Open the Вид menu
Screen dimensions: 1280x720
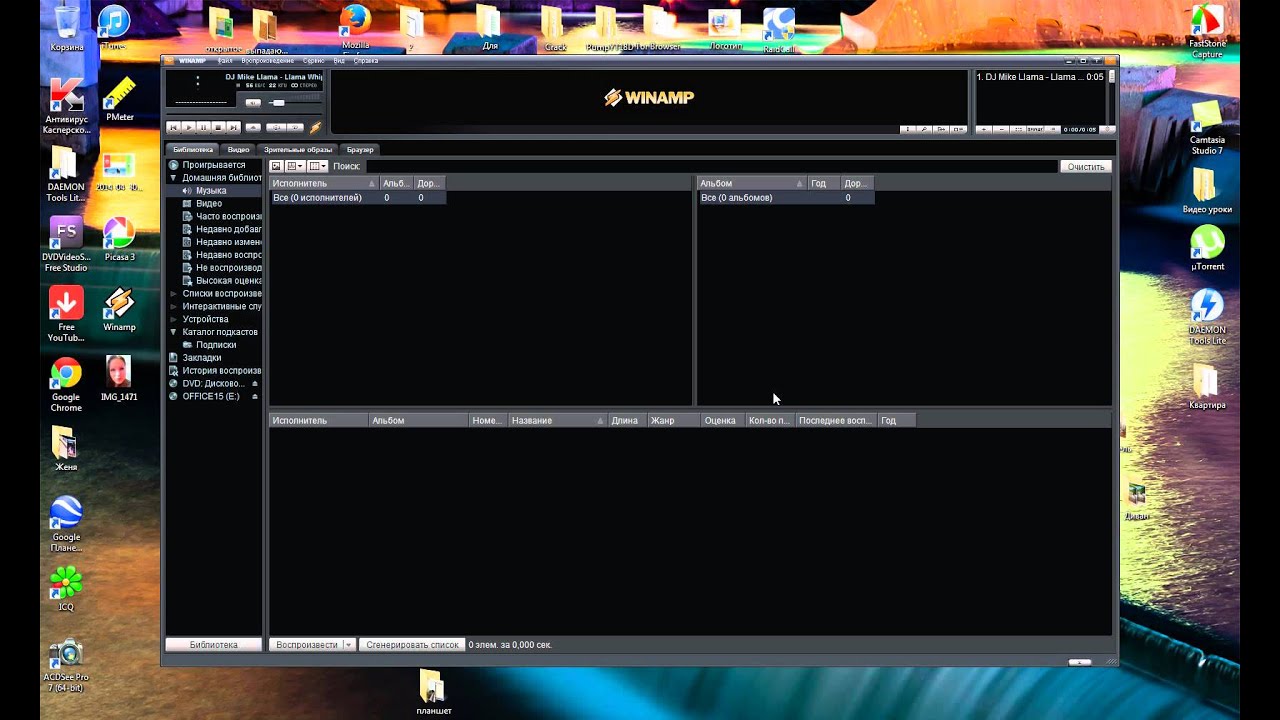tap(339, 61)
